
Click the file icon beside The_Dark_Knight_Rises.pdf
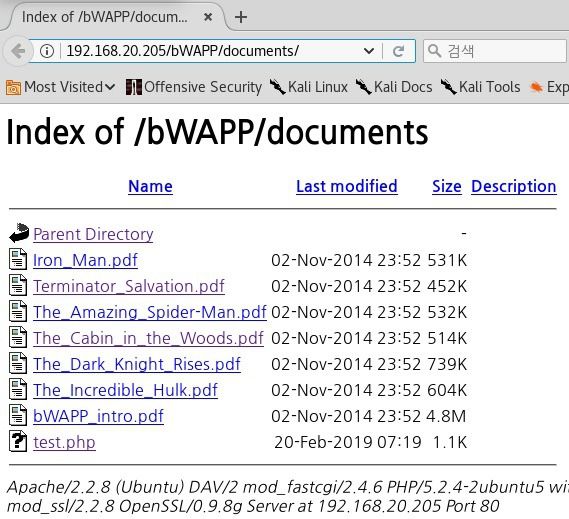18,363
